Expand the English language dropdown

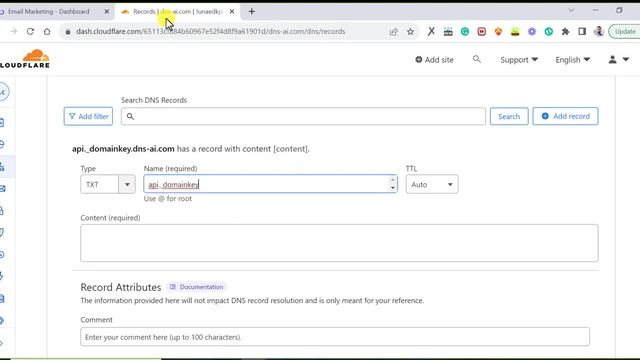click(572, 60)
